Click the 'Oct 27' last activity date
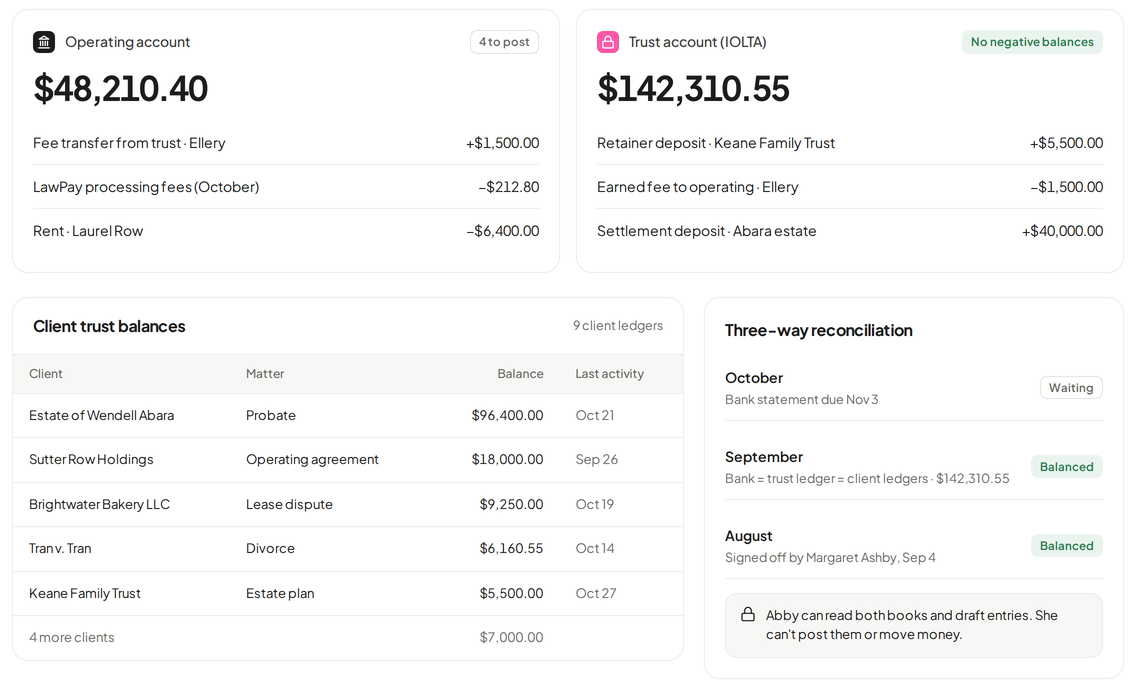The height and width of the screenshot is (690, 1140). (596, 593)
